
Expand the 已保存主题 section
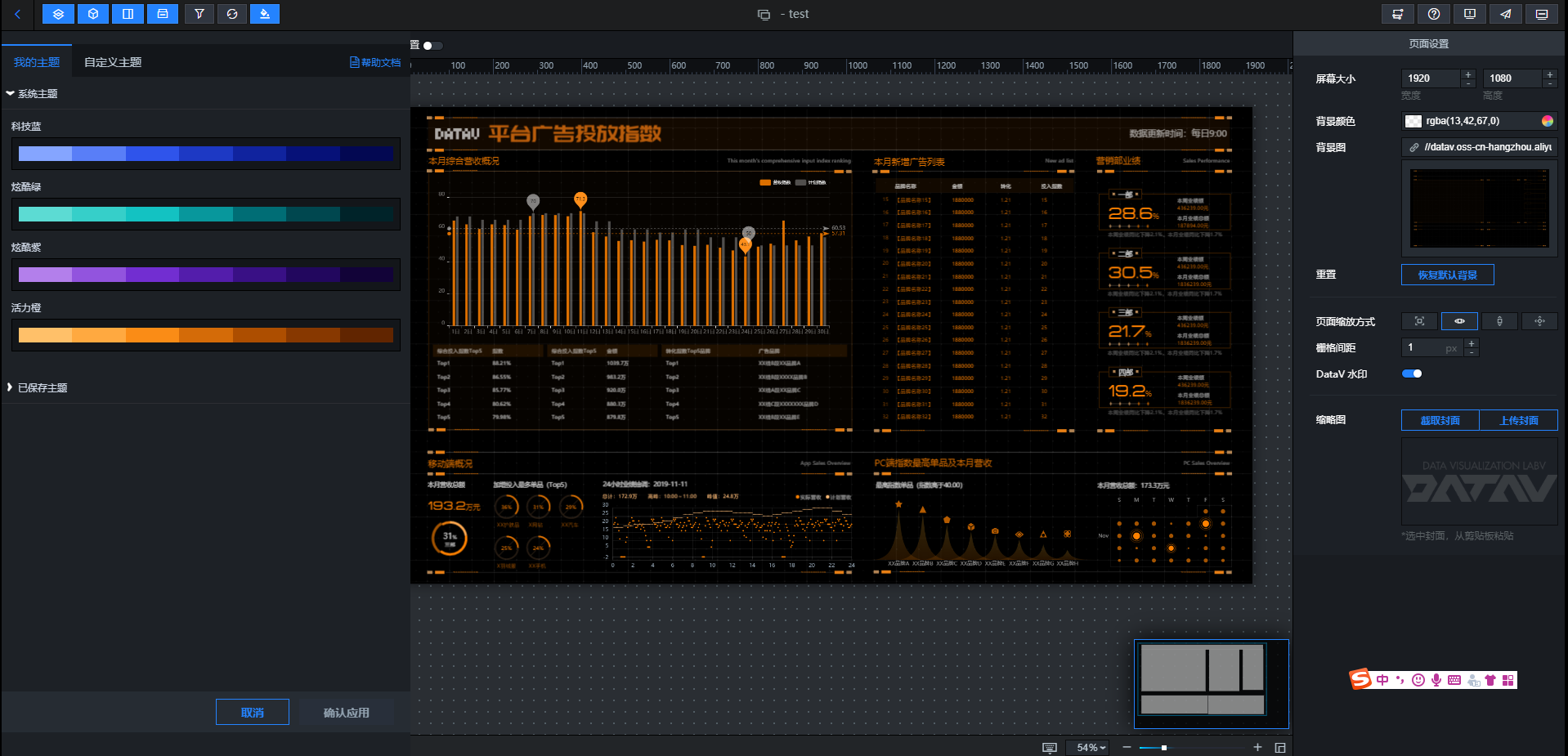[x=38, y=387]
